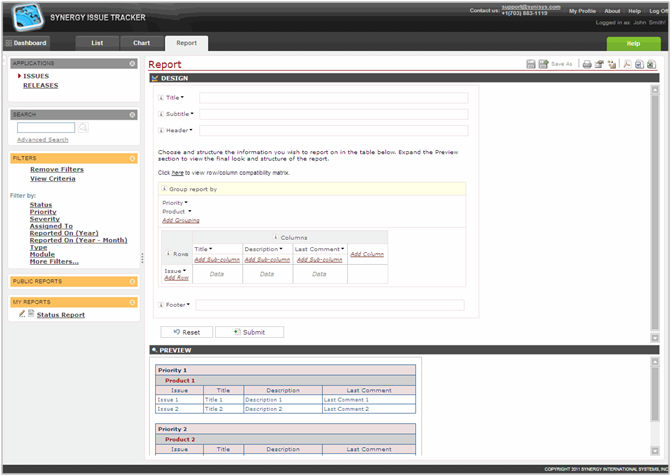Open My Profile in top menu
This screenshot has height=476, width=672.
pyautogui.click(x=582, y=11)
